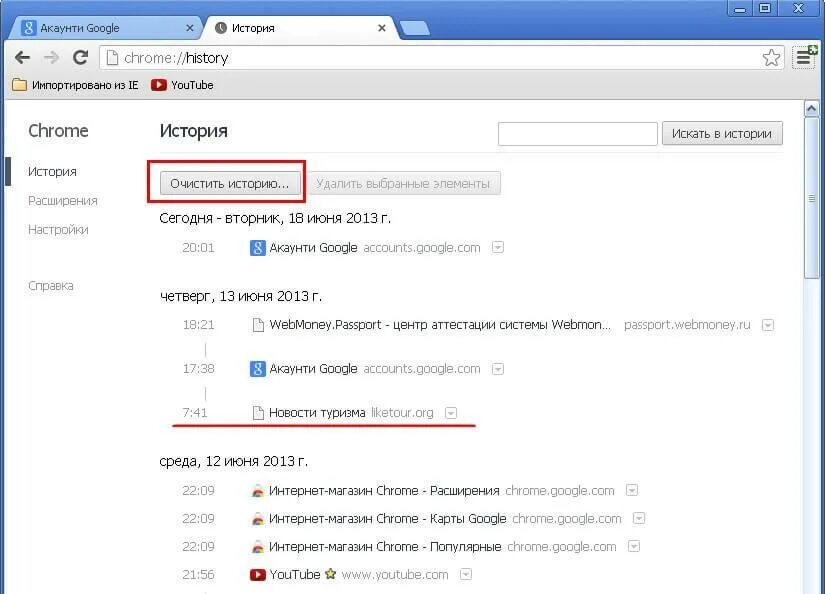Click the bookmark star in the 21:56 YouTube row
The width and height of the screenshot is (825, 594).
point(330,573)
